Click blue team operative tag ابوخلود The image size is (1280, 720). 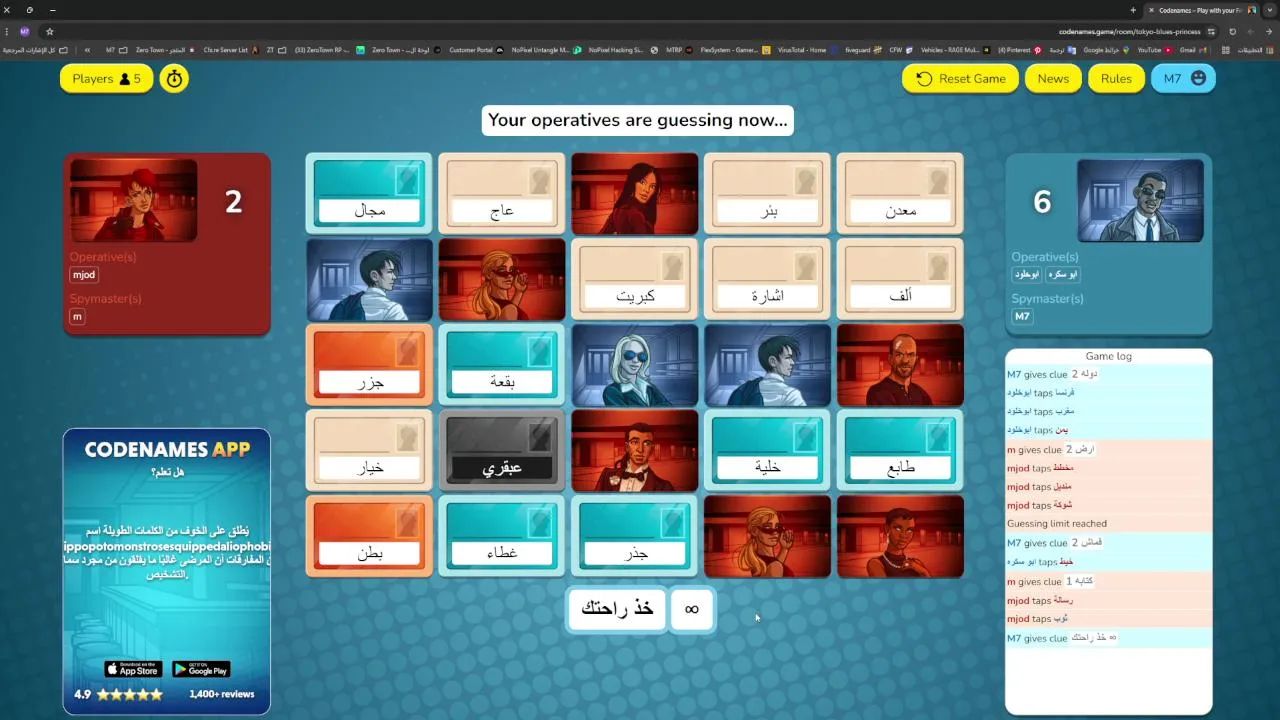pyautogui.click(x=1027, y=274)
